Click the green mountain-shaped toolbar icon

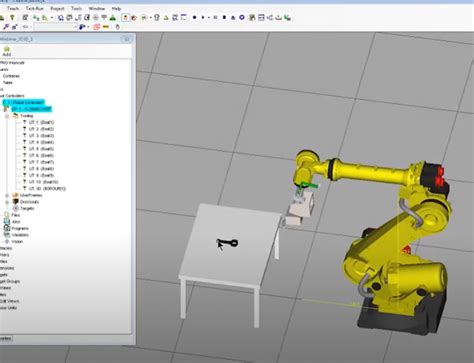pyautogui.click(x=113, y=17)
